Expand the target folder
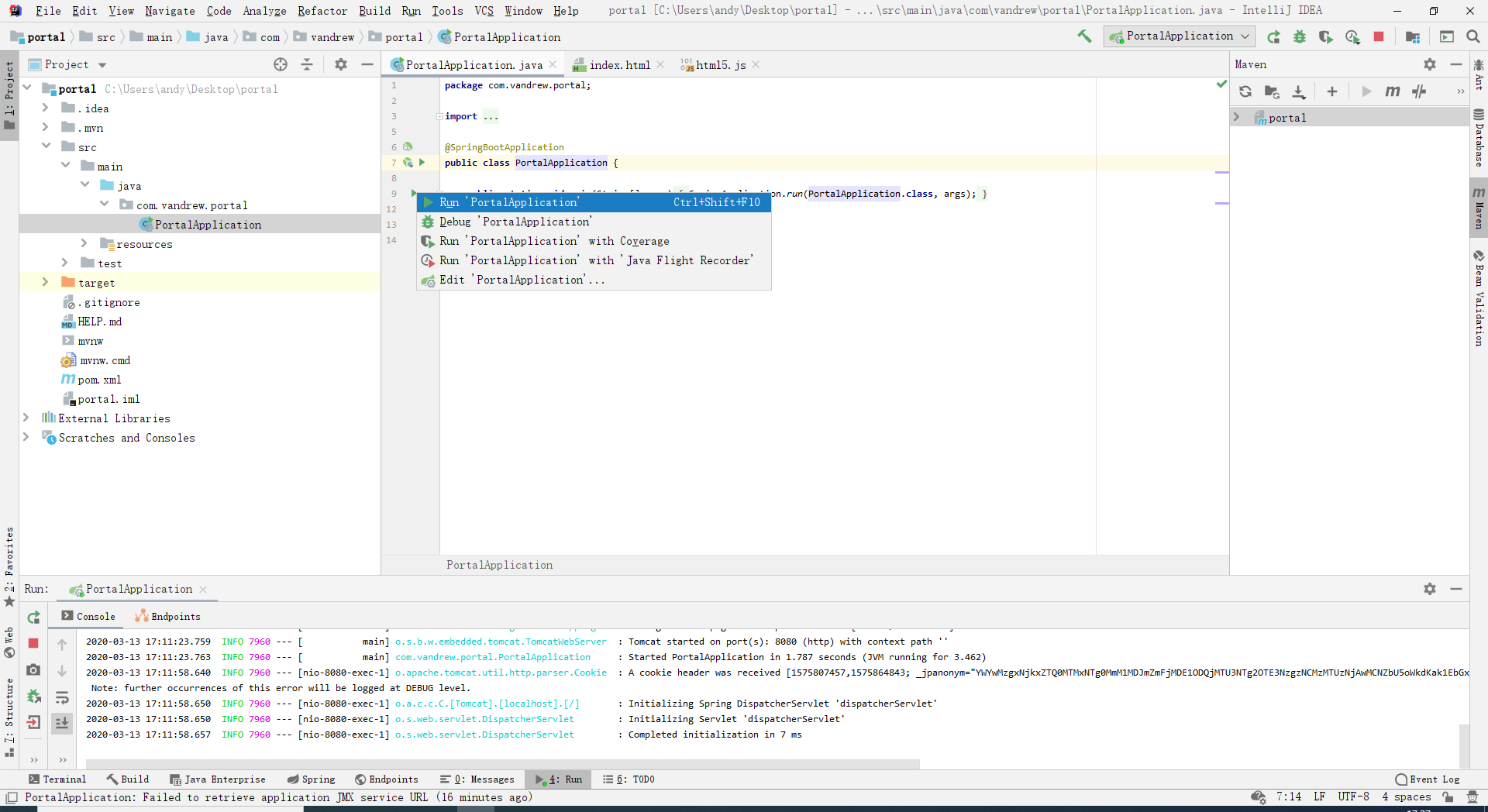Screen dimensions: 1488x812 click(45, 282)
